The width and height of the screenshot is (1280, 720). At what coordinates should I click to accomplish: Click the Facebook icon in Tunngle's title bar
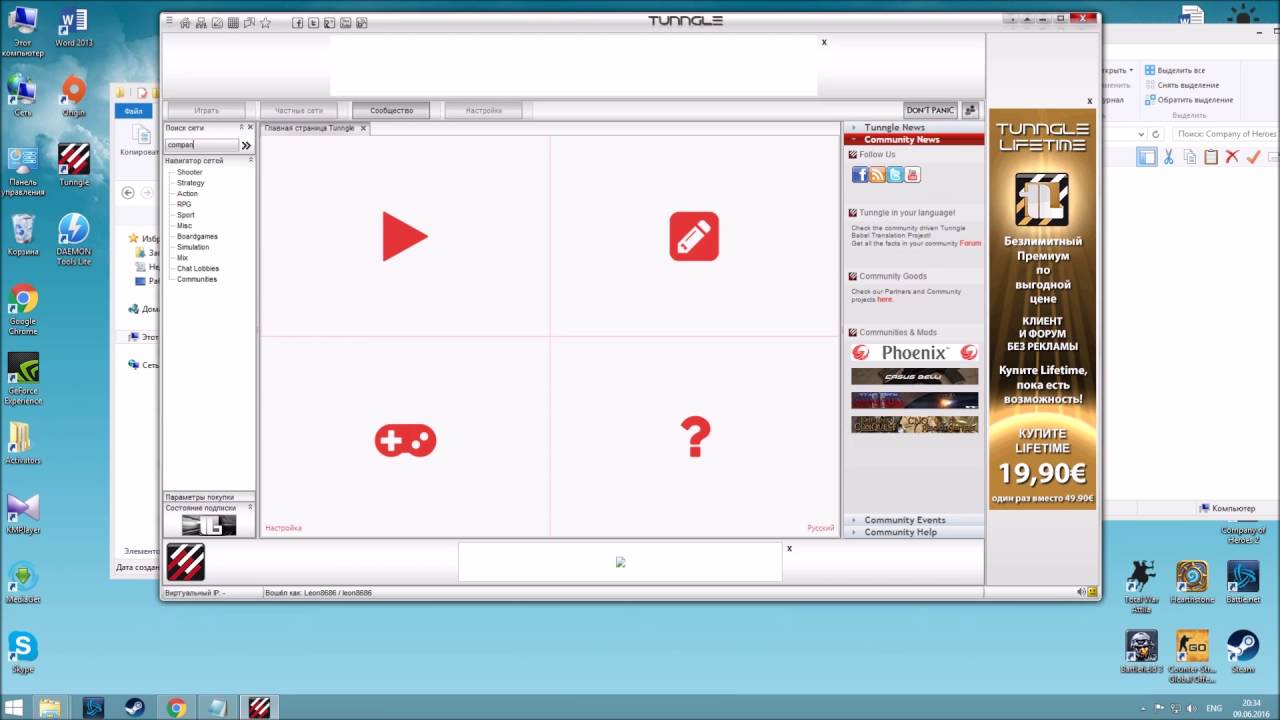pyautogui.click(x=297, y=23)
